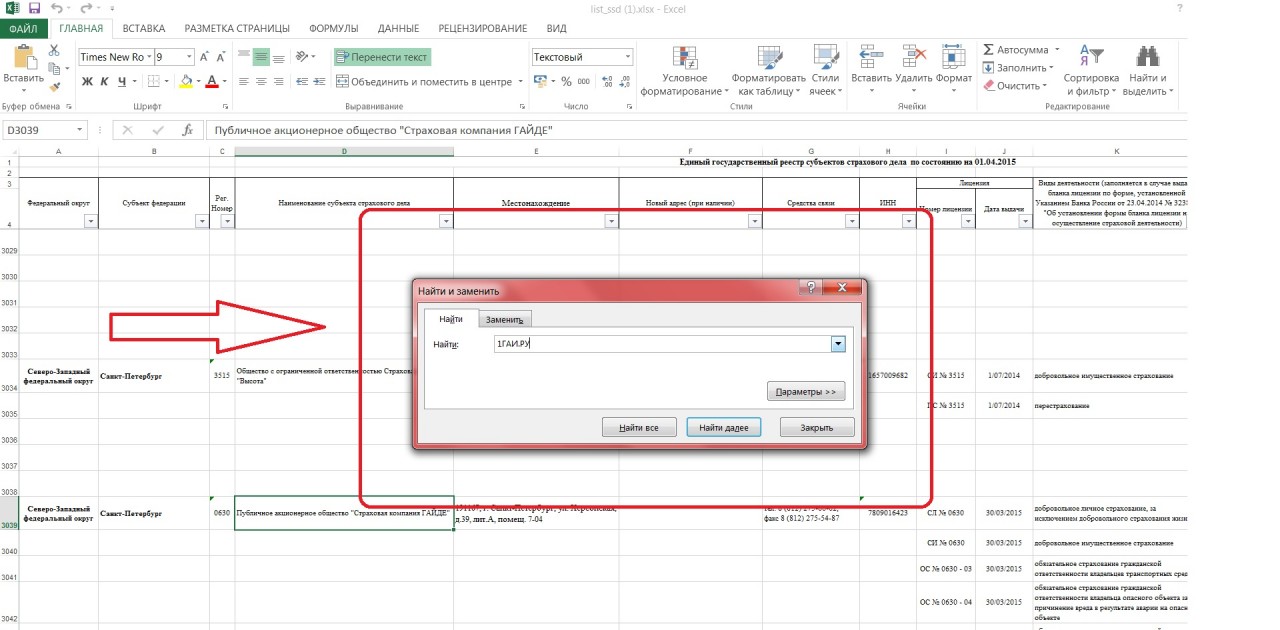Open fill color dropdown arrow
The height and width of the screenshot is (630, 1280).
tap(198, 82)
